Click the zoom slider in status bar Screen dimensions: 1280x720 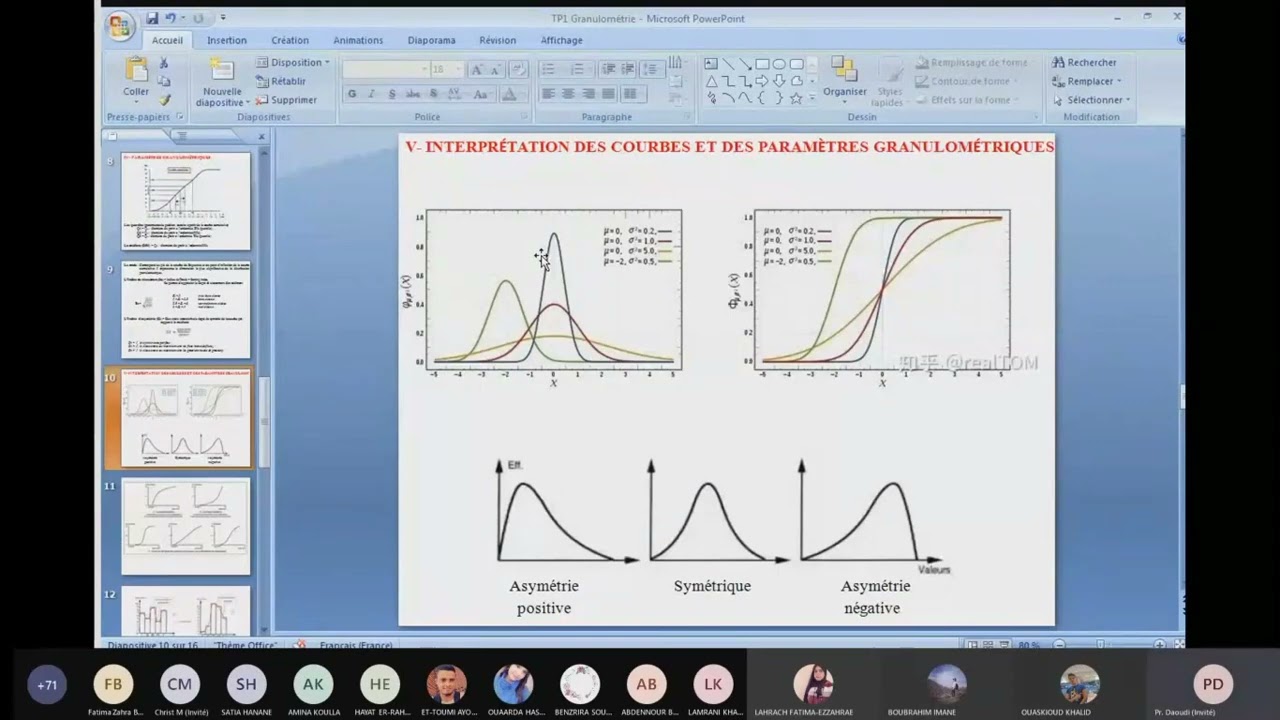click(1100, 645)
